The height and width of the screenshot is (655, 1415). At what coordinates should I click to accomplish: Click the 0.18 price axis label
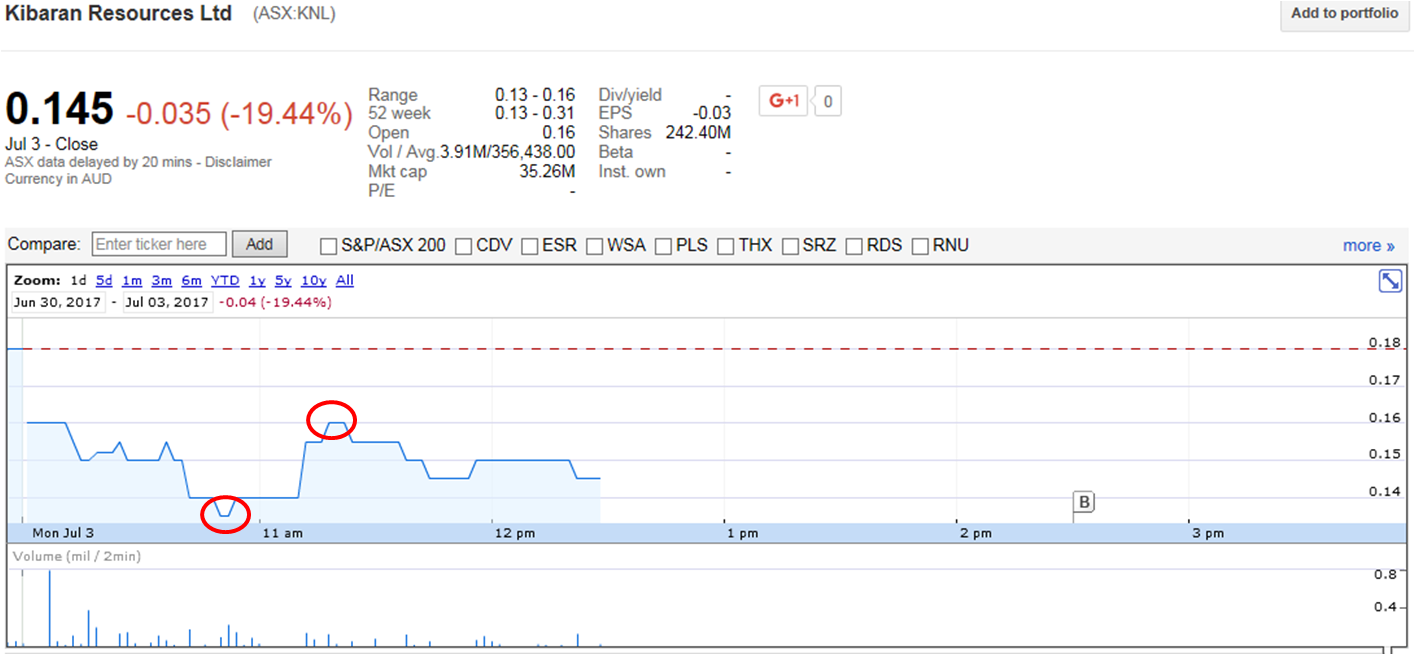(x=1385, y=343)
